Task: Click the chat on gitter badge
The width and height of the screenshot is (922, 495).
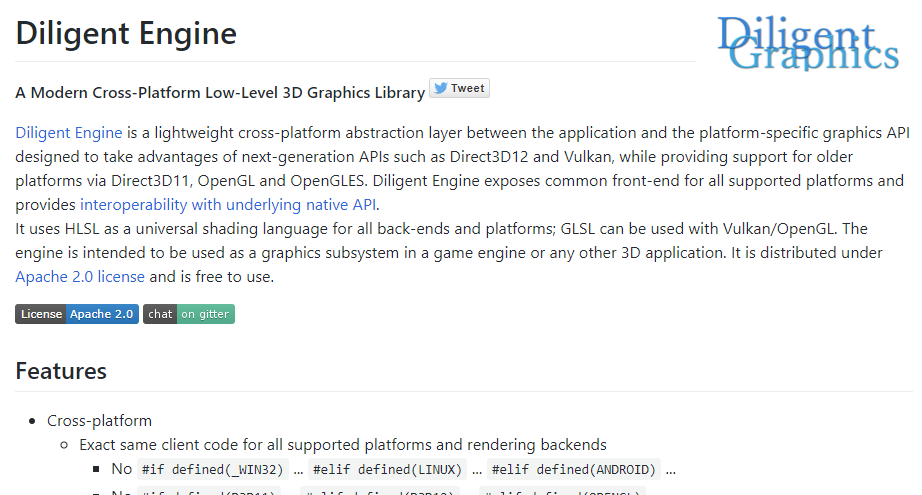Action: (x=189, y=314)
